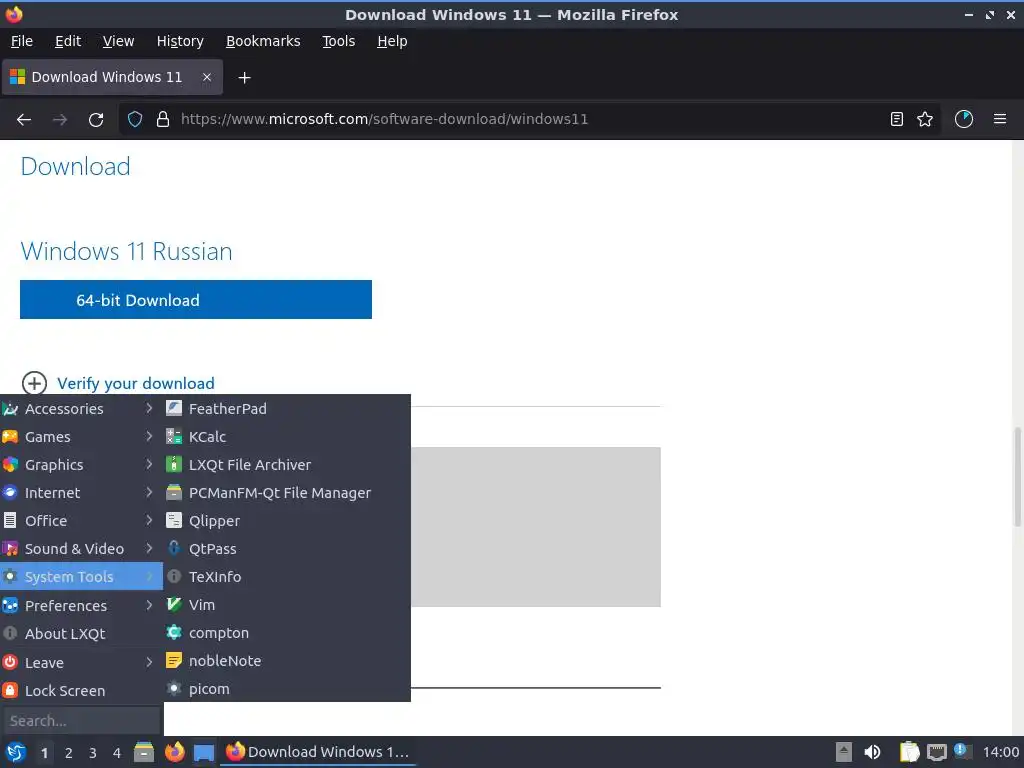Launch KCalc calculator

click(x=287, y=437)
